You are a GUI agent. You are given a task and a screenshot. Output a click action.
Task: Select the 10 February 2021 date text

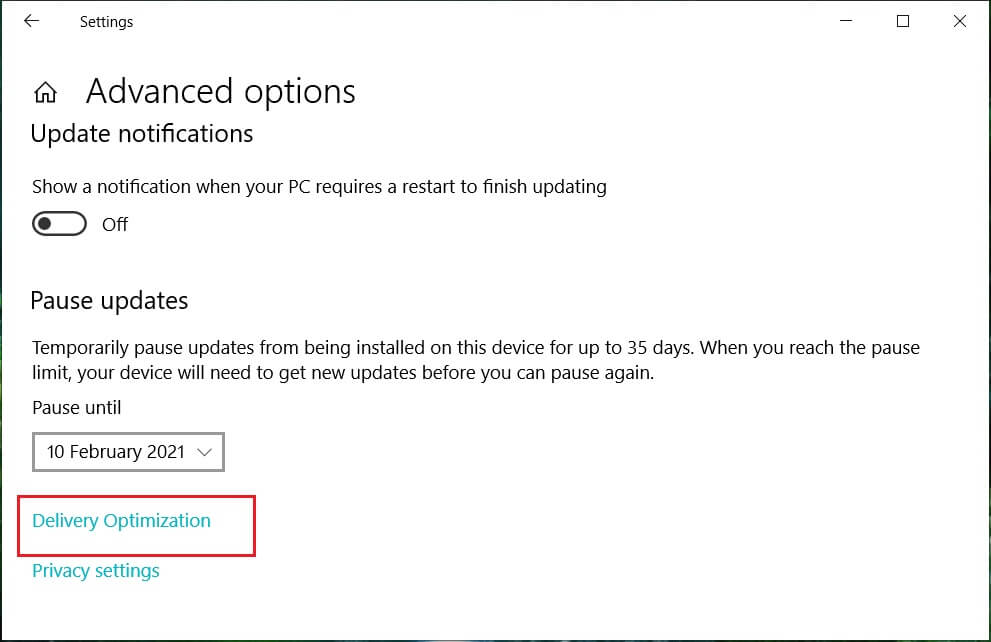(x=115, y=452)
